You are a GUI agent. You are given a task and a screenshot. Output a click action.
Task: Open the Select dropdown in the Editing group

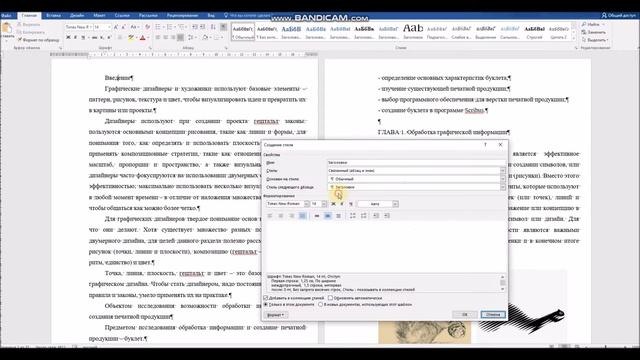click(595, 40)
